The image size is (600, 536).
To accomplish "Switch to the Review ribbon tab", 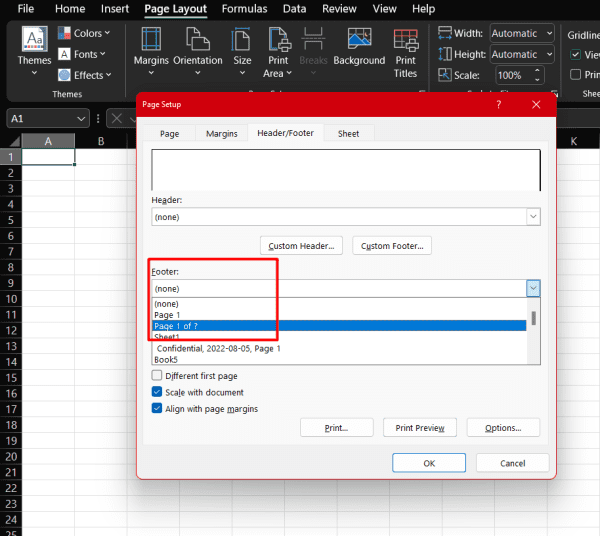I will pyautogui.click(x=339, y=8).
